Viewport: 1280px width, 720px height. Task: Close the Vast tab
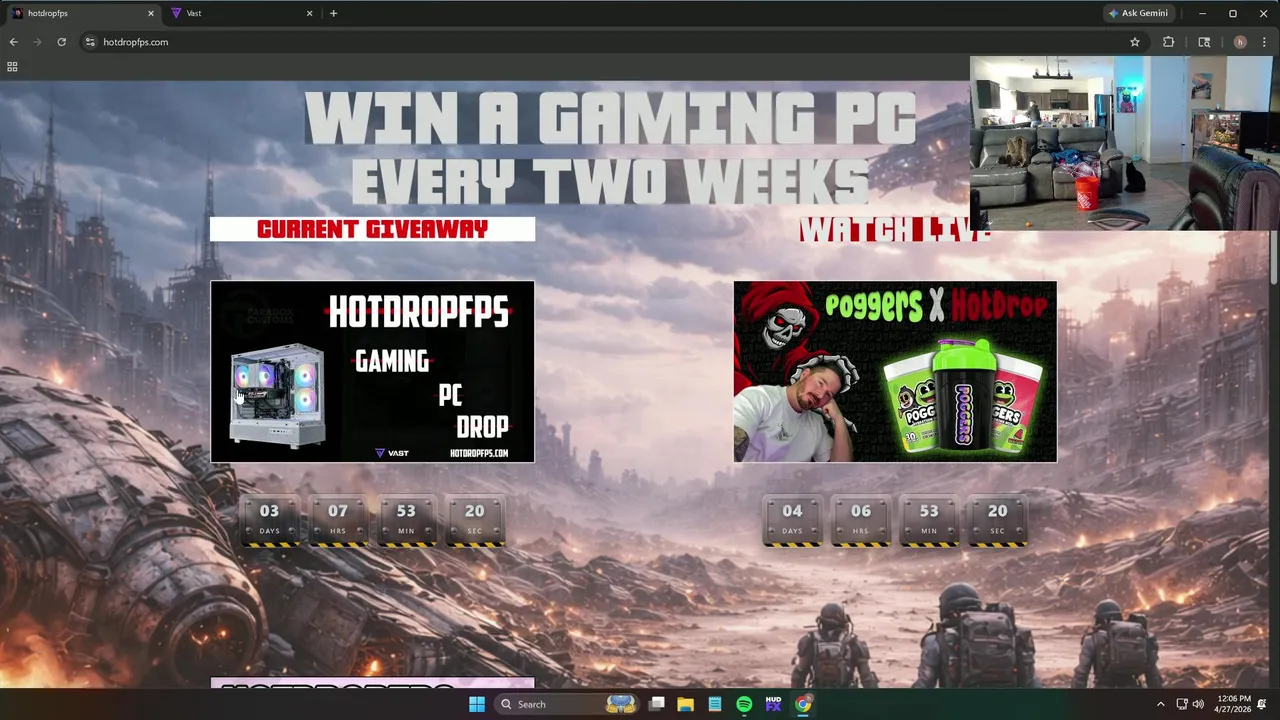[309, 13]
